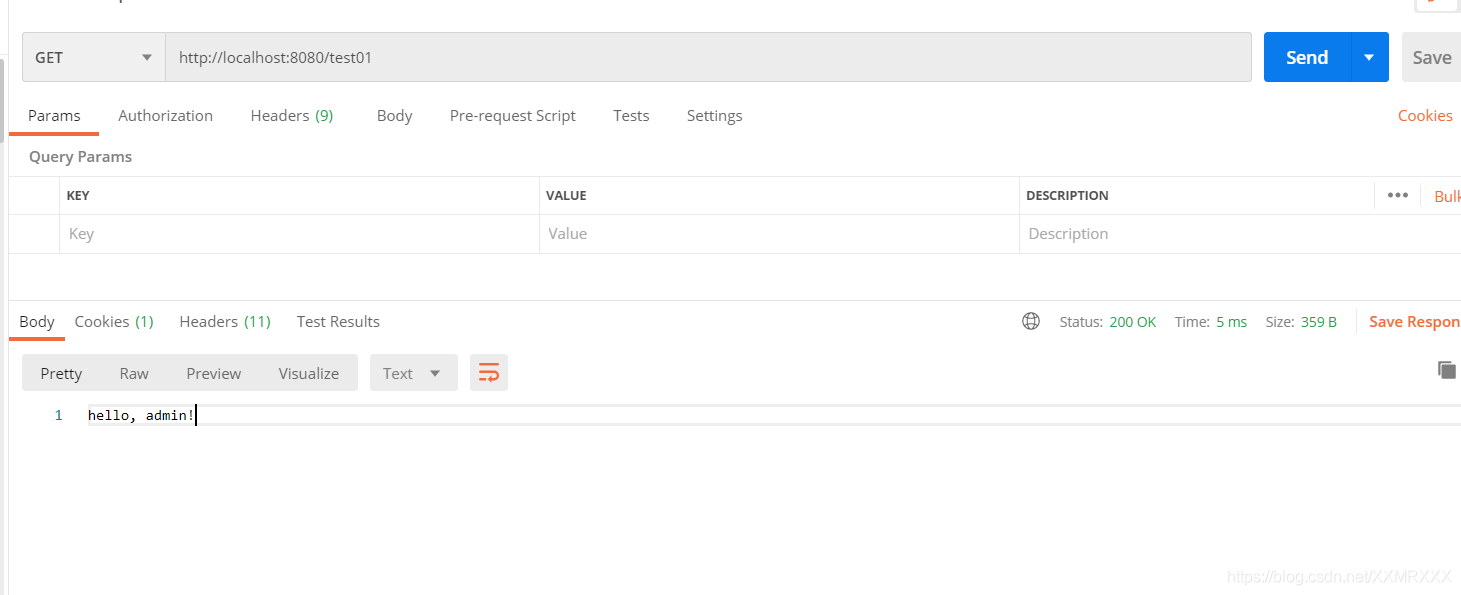Click line number 1 in the response
Screen dimensions: 1461x595
59,415
